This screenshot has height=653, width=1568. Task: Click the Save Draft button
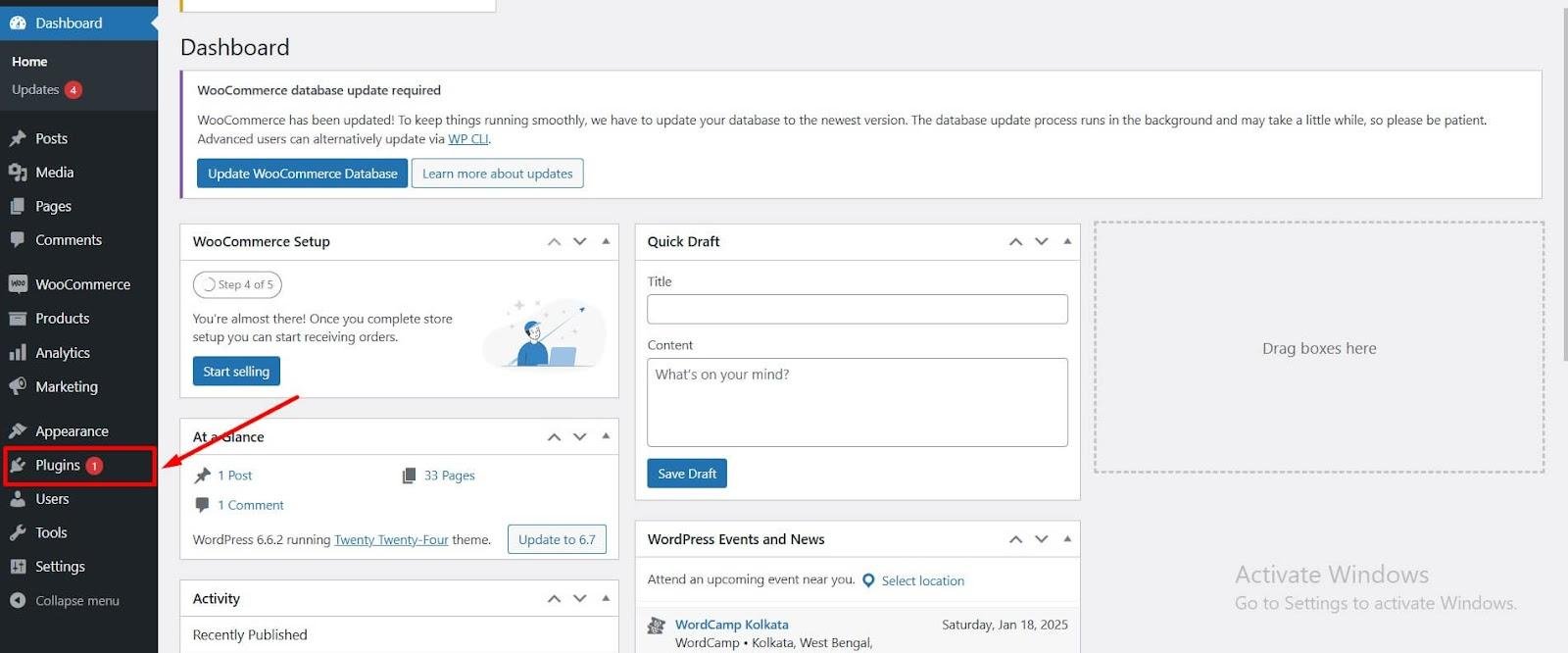tap(687, 474)
